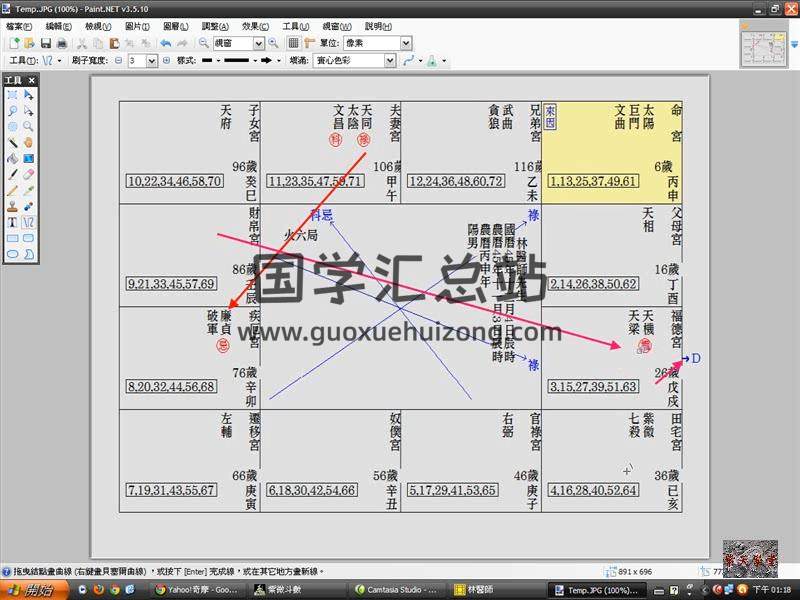Choose the Eraser tool
The height and width of the screenshot is (600, 800).
click(28, 174)
